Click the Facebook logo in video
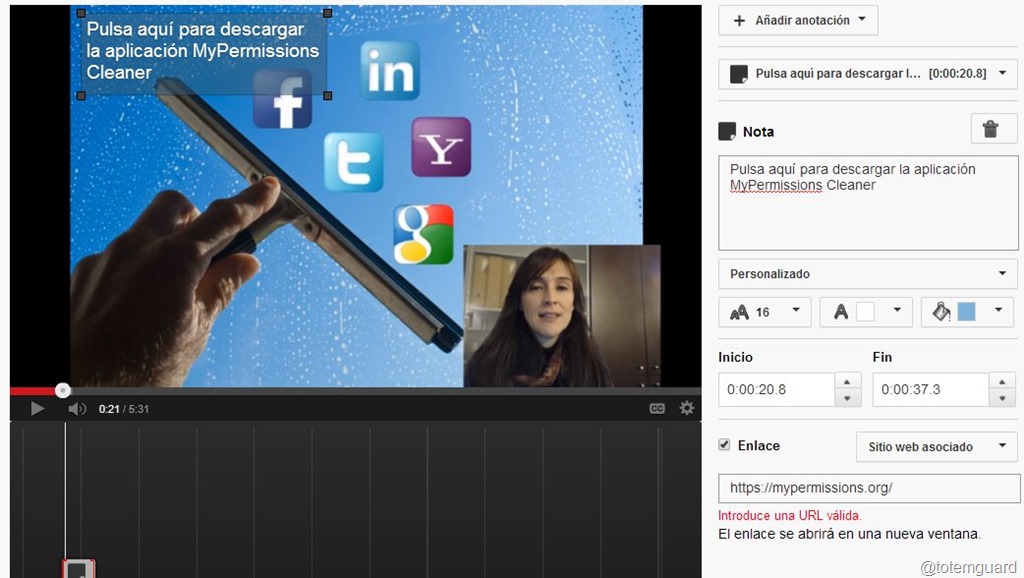The image size is (1024, 578). coord(282,101)
